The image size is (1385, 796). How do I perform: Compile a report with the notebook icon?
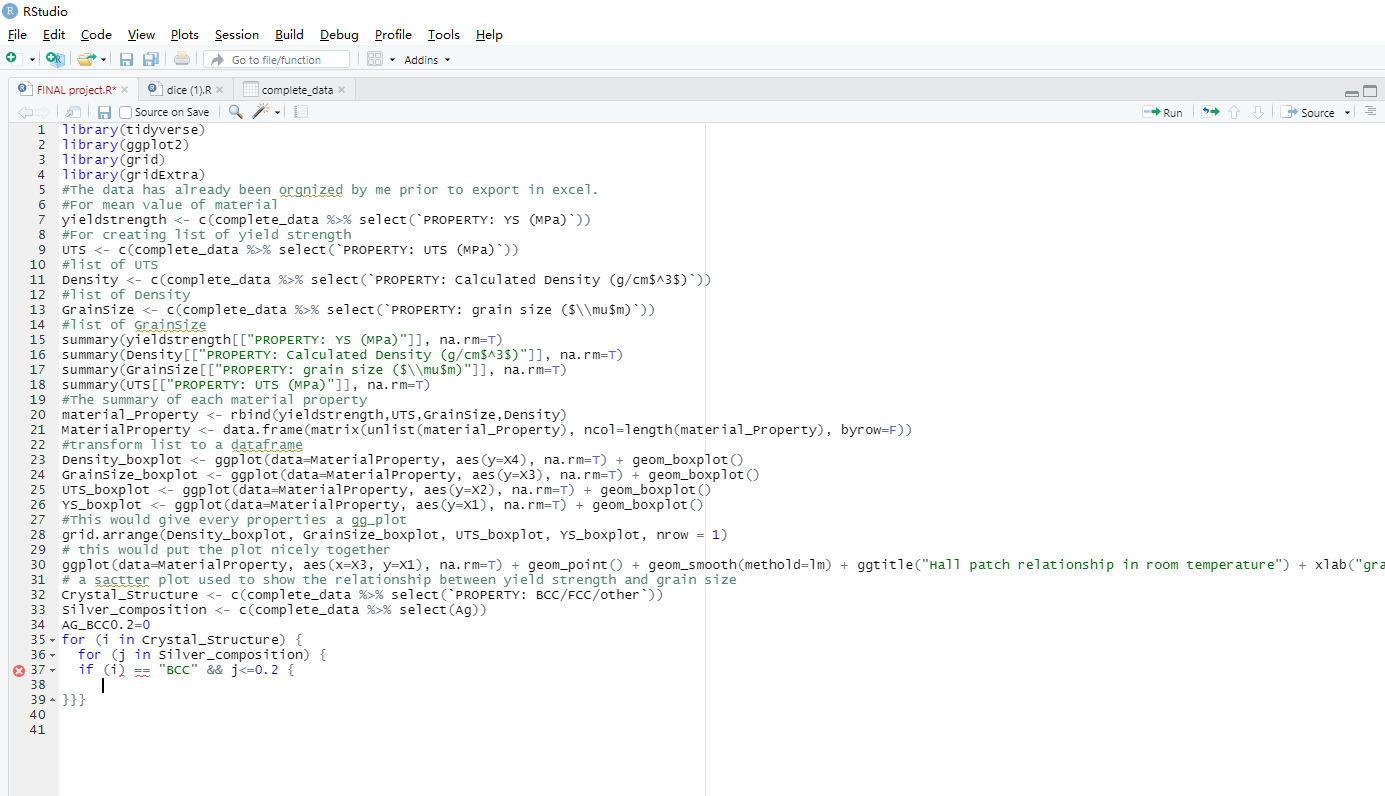(x=301, y=112)
